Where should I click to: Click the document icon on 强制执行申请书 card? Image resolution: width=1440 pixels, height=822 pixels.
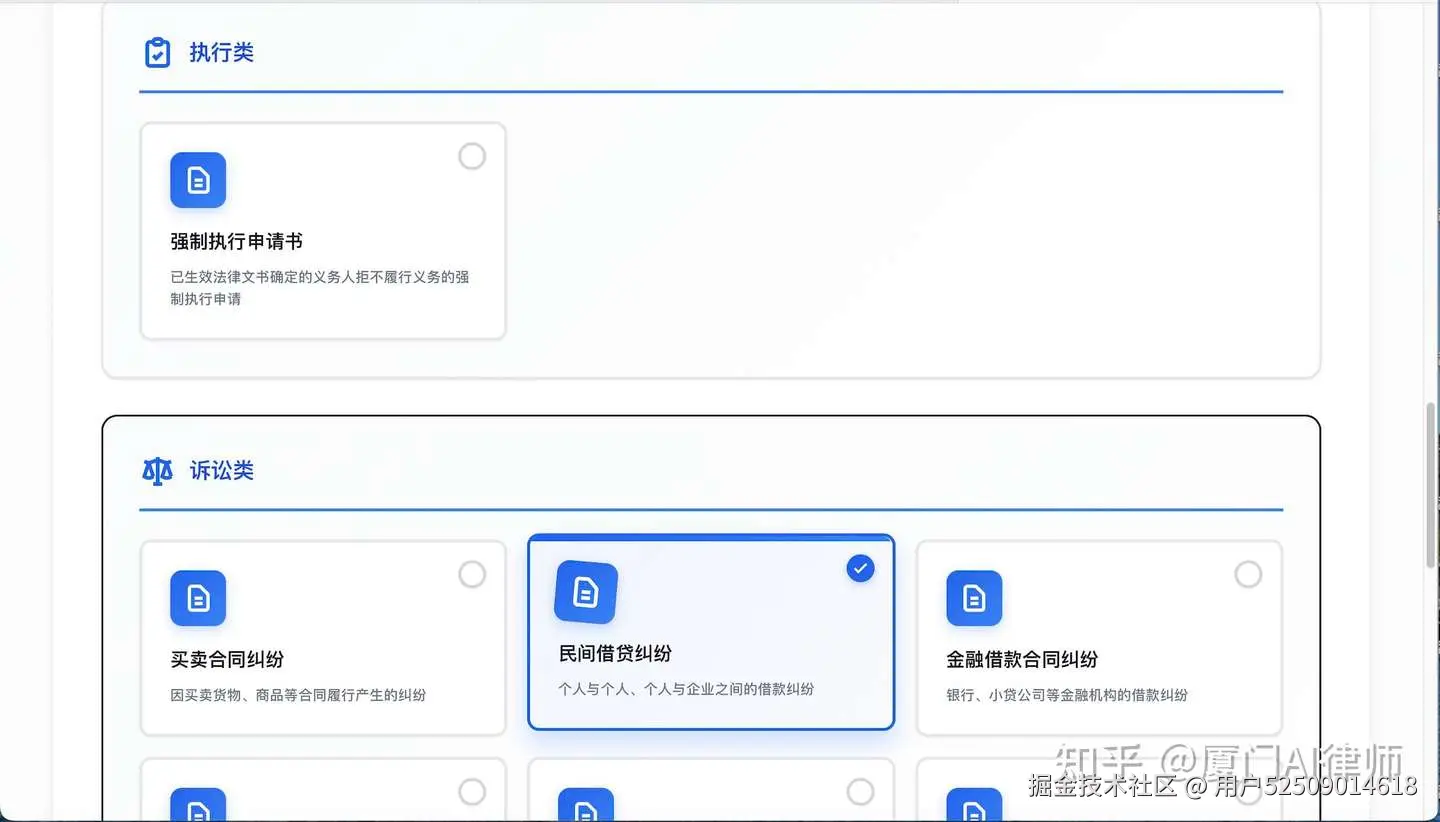coord(198,180)
